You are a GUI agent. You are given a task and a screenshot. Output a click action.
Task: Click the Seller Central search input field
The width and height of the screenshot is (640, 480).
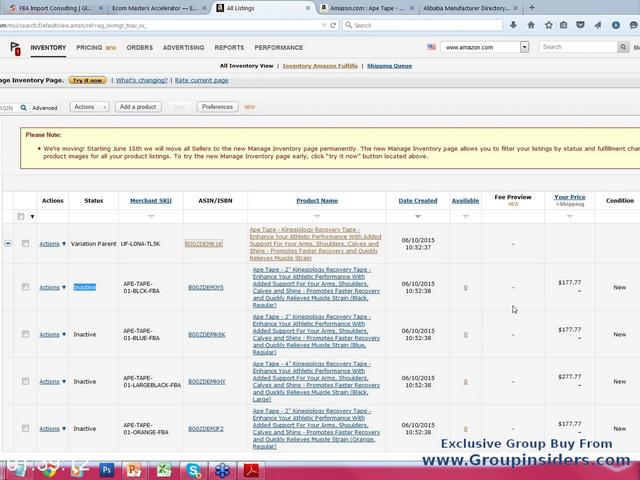(578, 47)
